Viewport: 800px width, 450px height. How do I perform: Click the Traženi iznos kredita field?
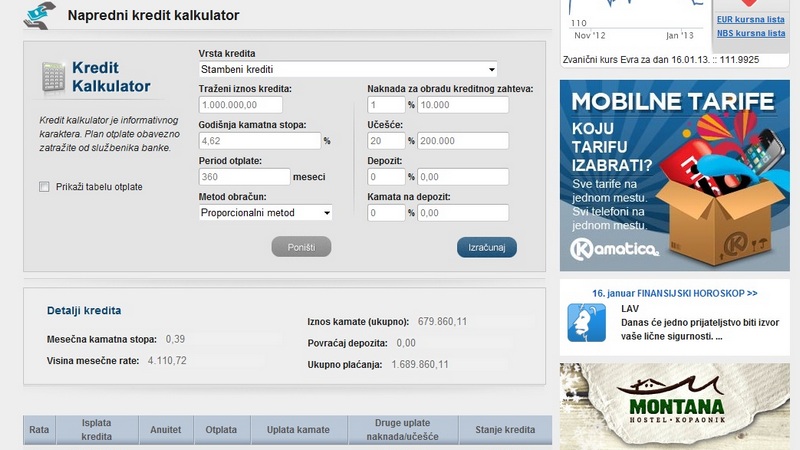click(x=240, y=105)
